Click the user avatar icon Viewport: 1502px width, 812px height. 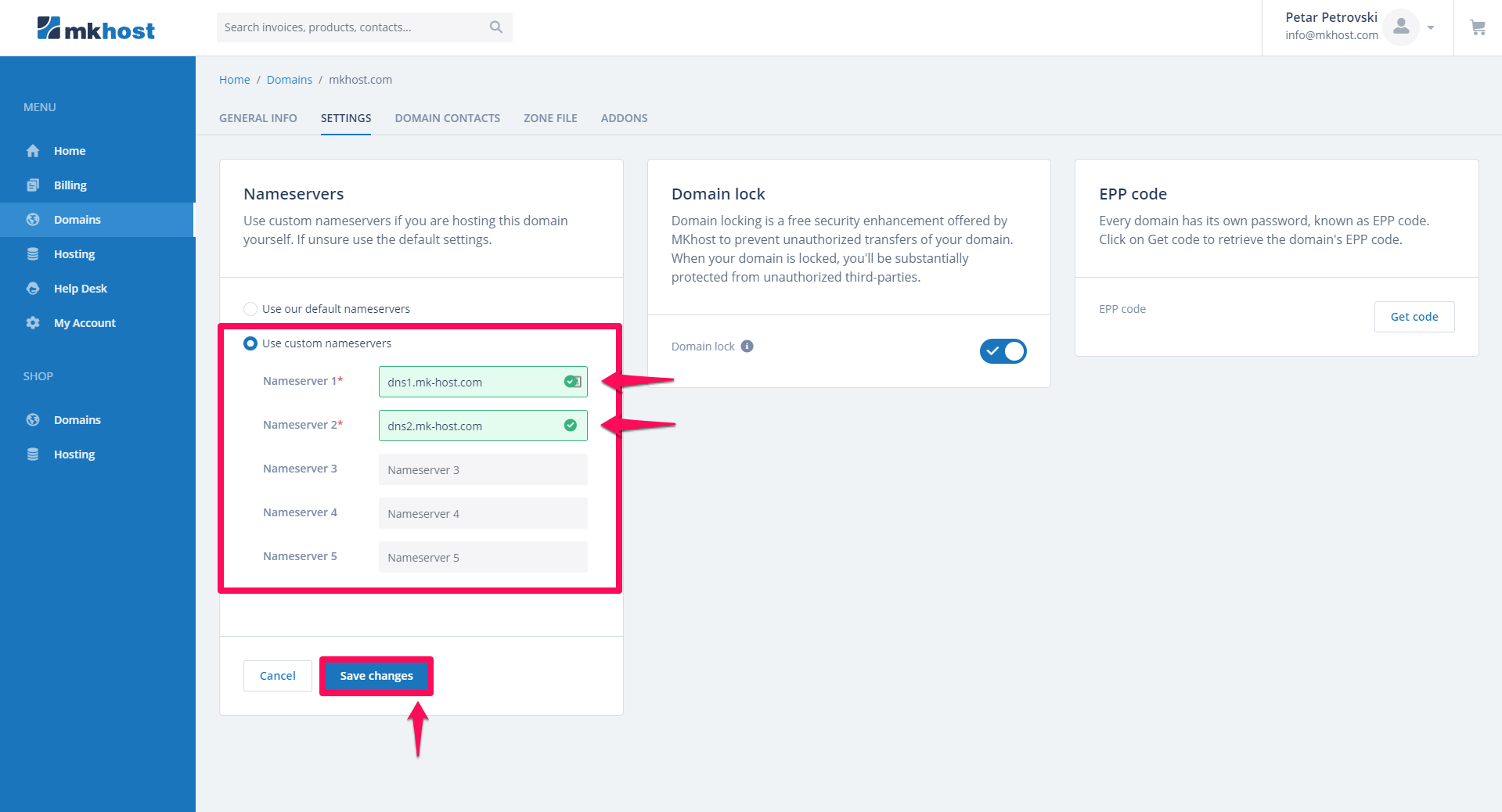click(1400, 27)
